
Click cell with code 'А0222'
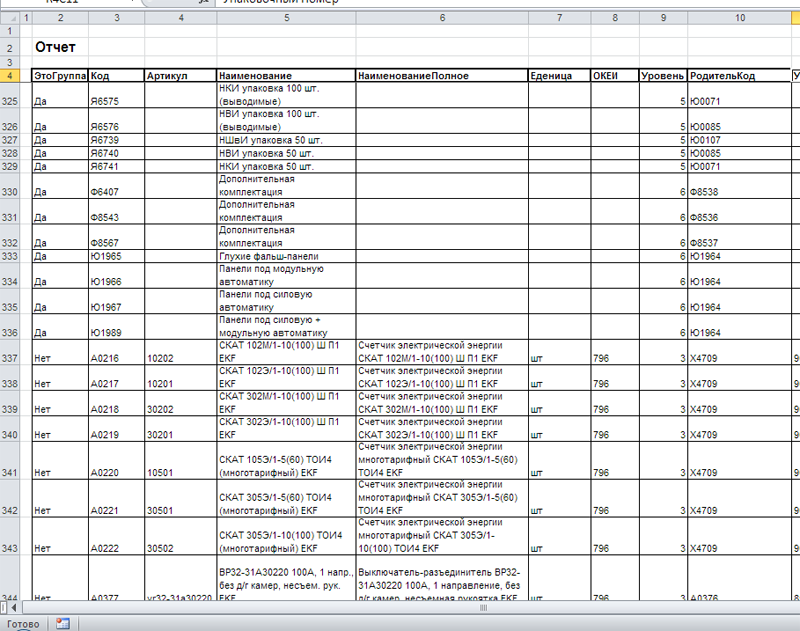(x=116, y=536)
